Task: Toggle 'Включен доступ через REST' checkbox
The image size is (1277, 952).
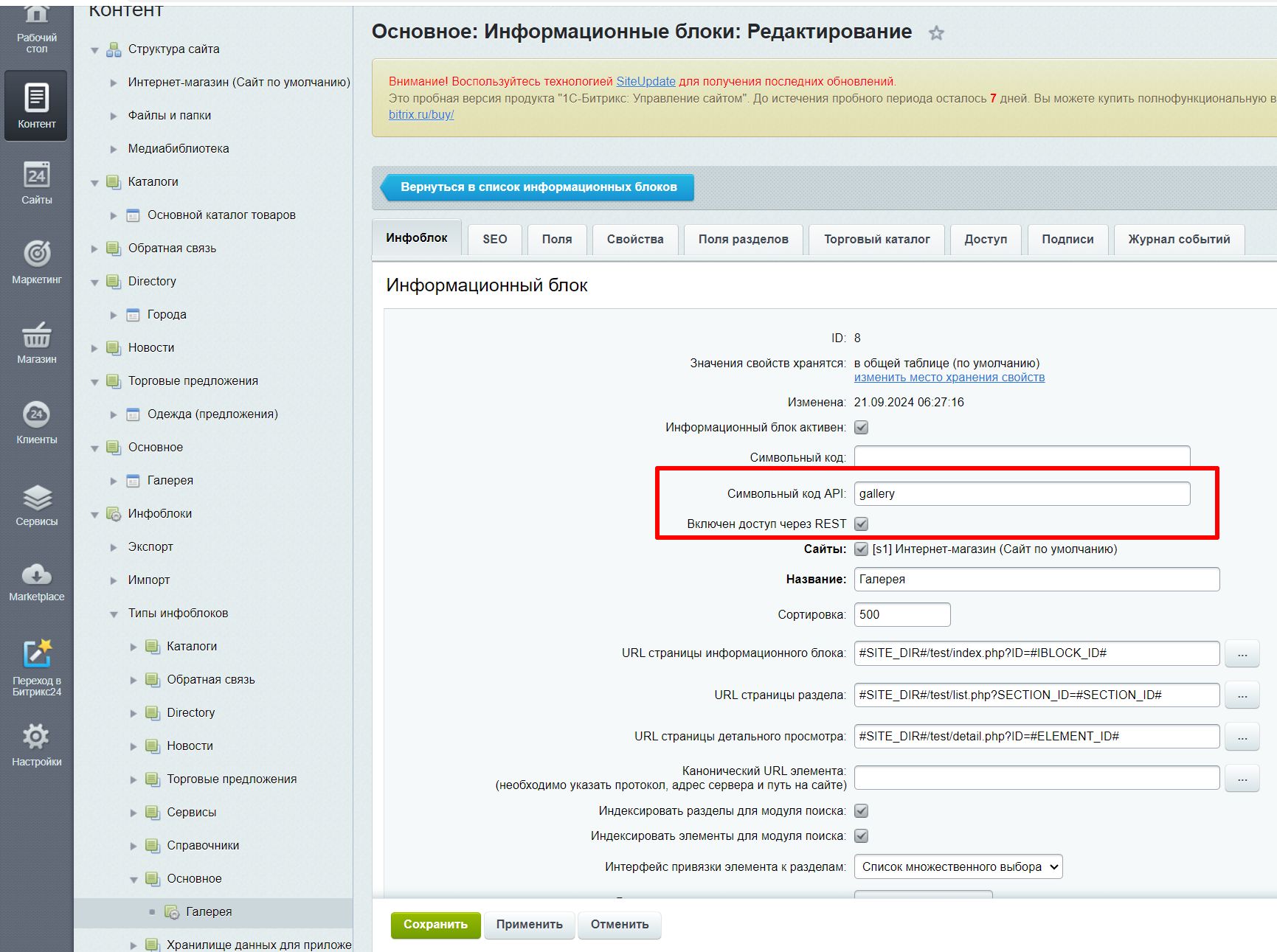Action: 861,524
